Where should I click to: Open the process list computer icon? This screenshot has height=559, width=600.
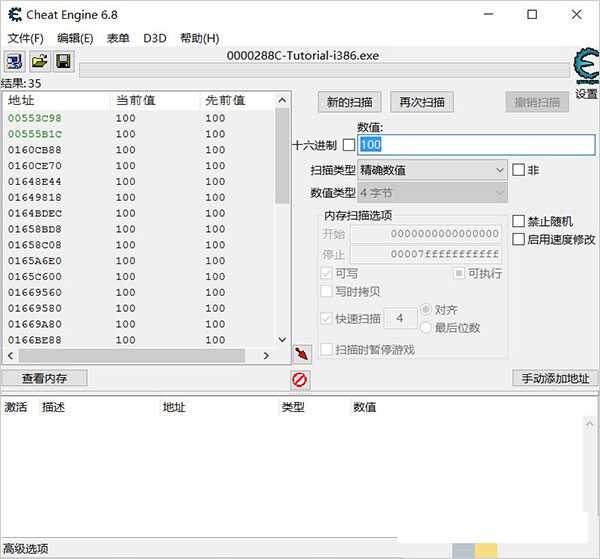(15, 61)
